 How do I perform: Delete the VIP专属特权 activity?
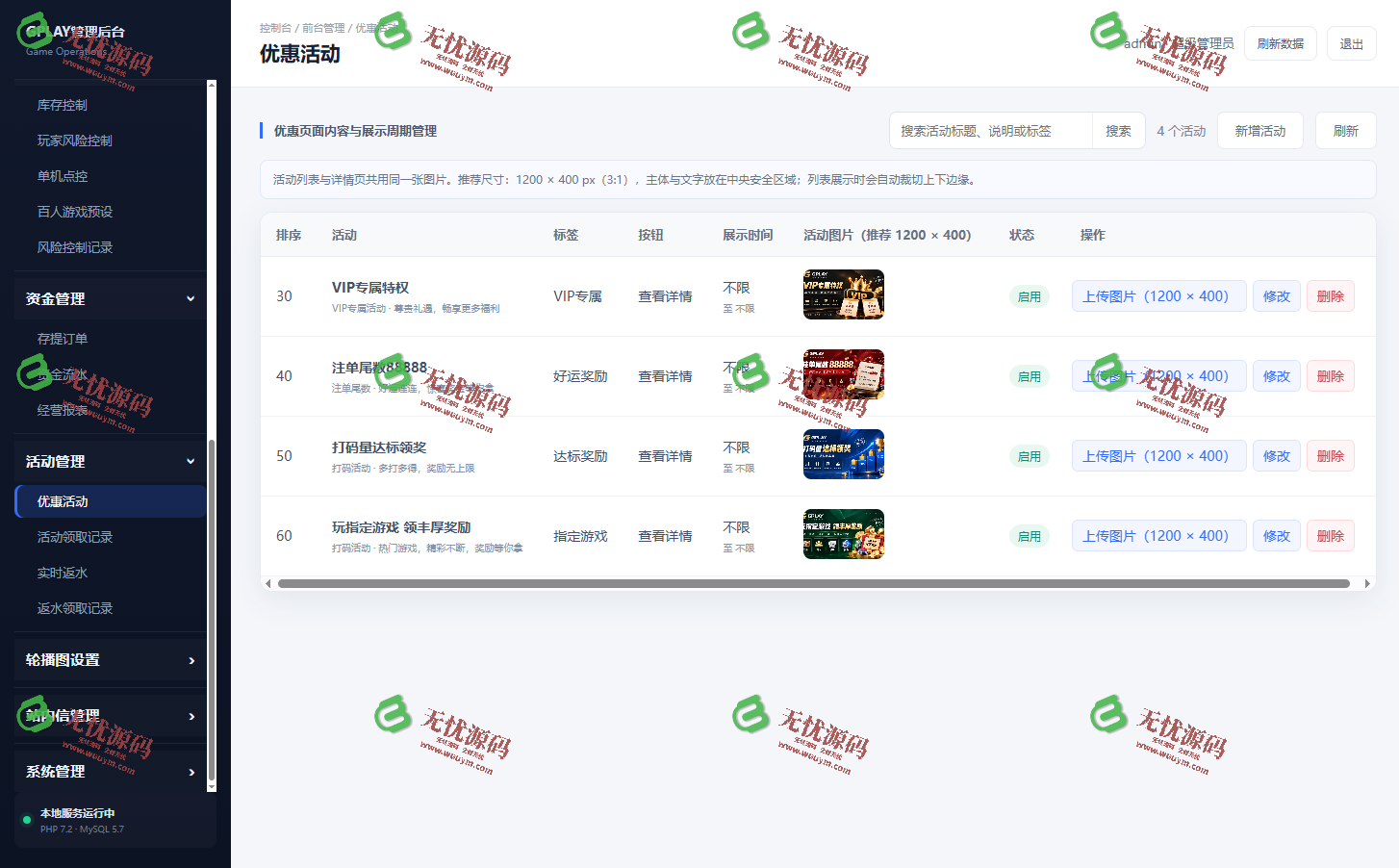1330,296
